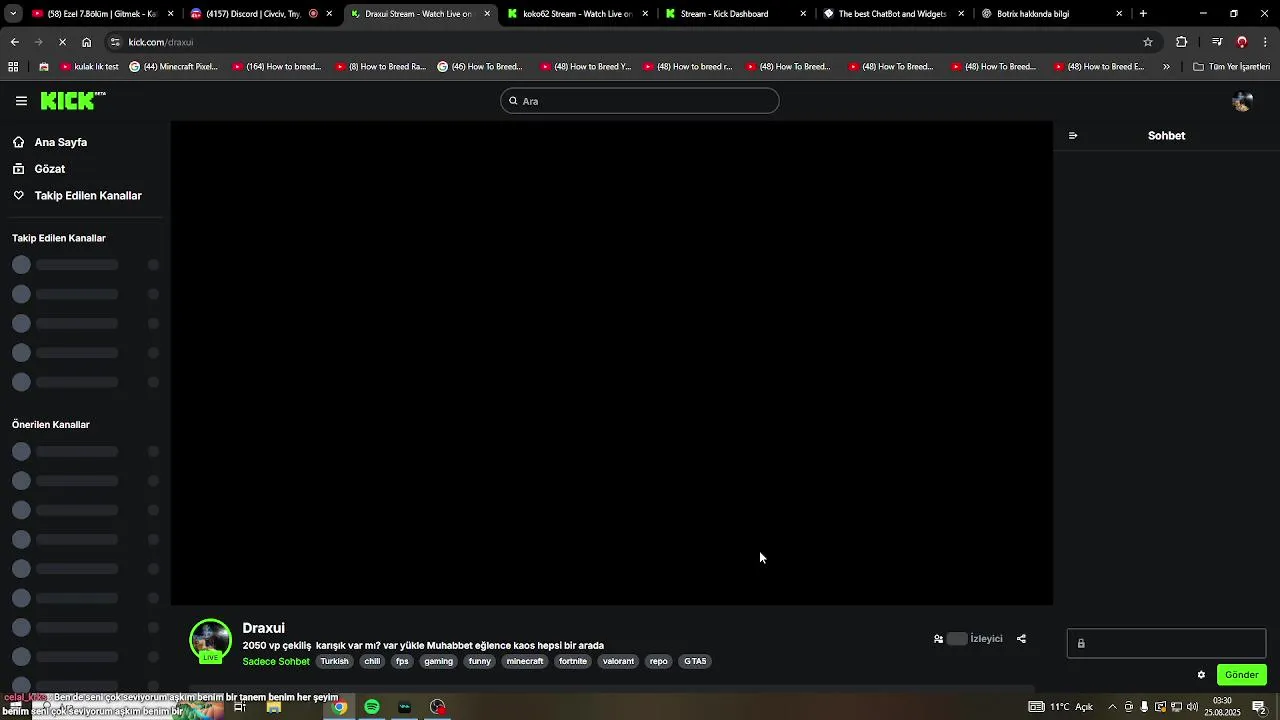This screenshot has height=720, width=1280.
Task: Click the valorant tag
Action: (x=618, y=662)
